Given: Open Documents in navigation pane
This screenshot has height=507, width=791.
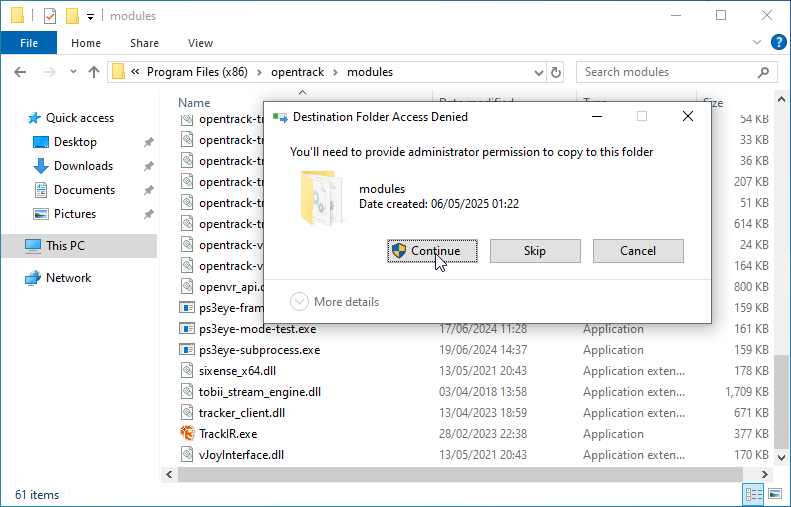Looking at the screenshot, I should tap(84, 190).
